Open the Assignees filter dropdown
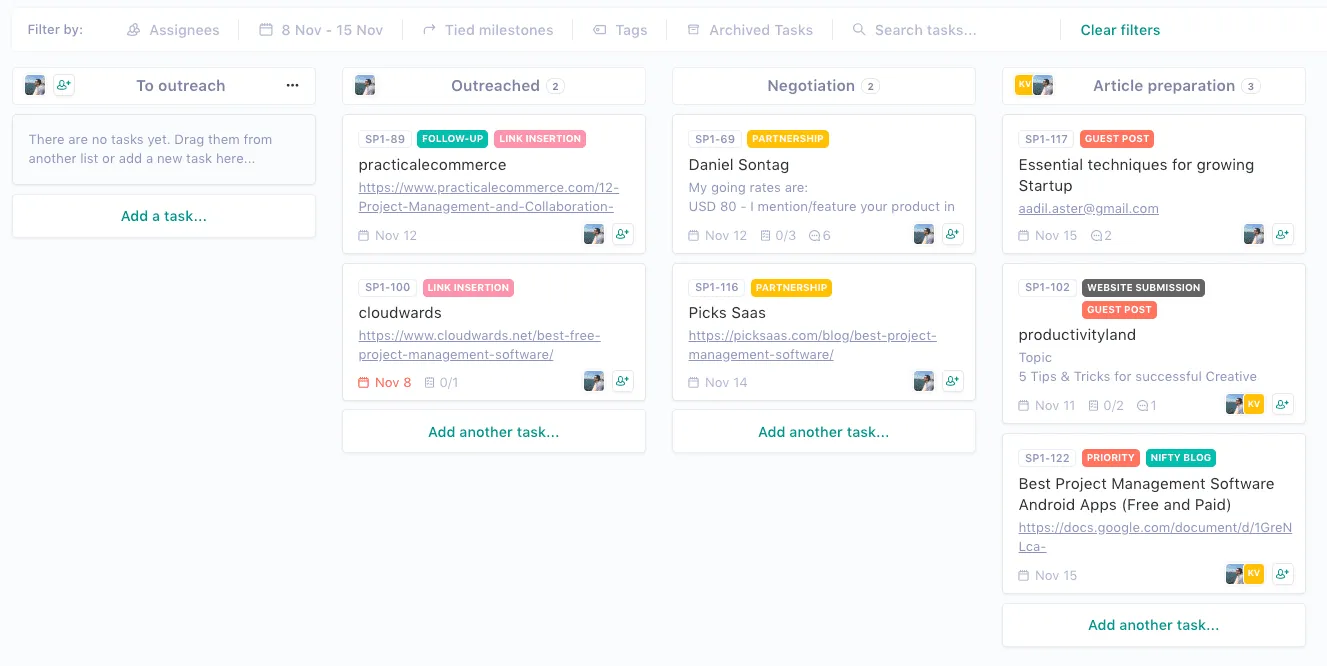Viewport: 1327px width, 666px height. (x=173, y=30)
